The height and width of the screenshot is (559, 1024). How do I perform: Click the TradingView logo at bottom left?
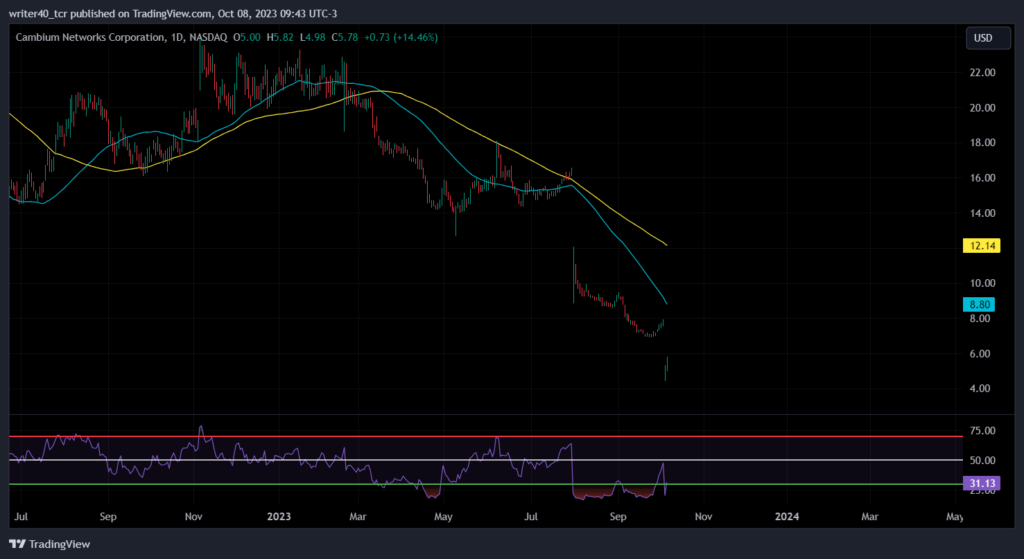coord(50,544)
